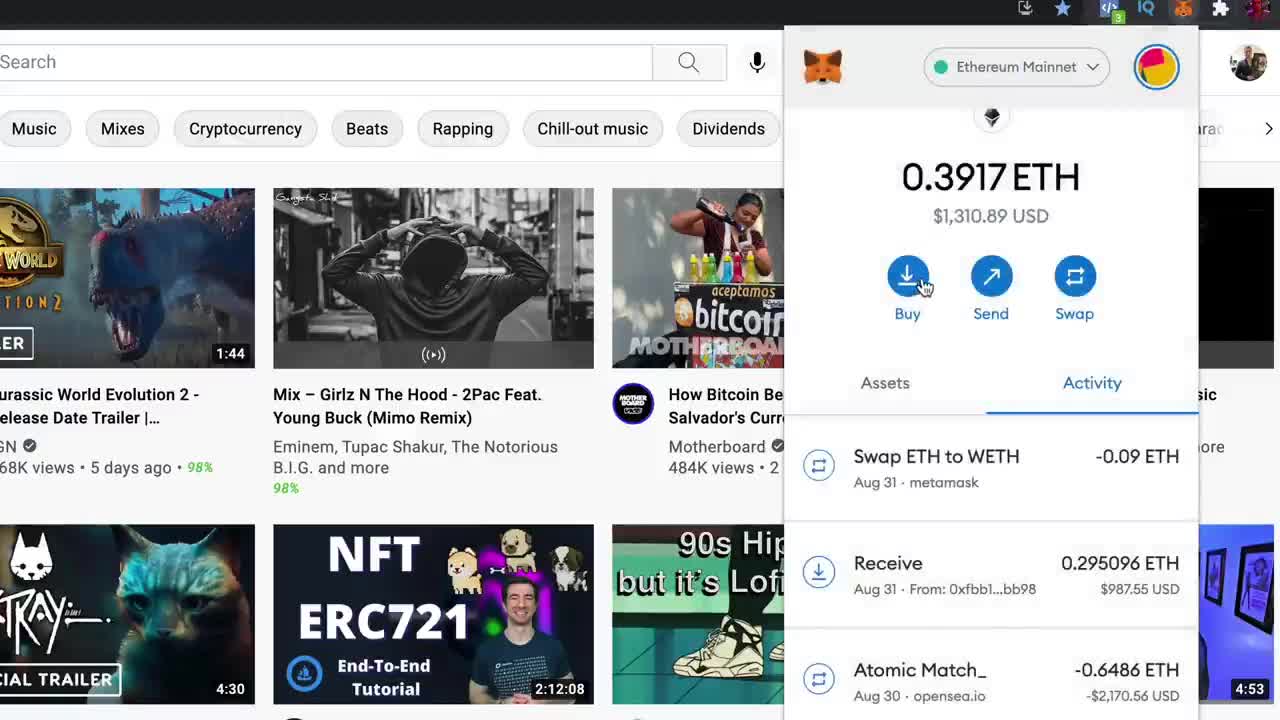Click the $1,310.89 USD balance text
This screenshot has width=1280, height=720.
pyautogui.click(x=991, y=216)
